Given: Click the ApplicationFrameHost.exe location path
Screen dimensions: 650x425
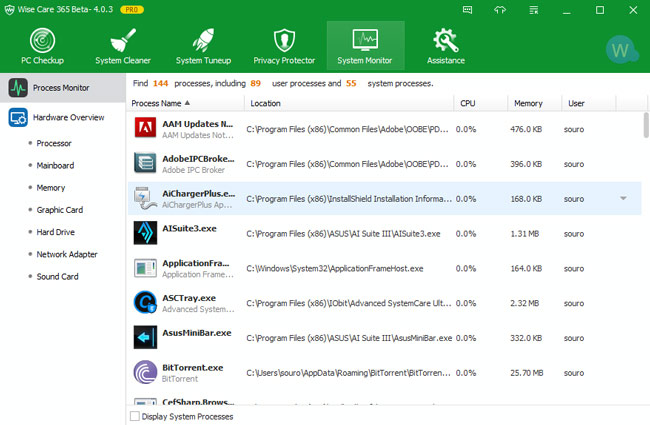Looking at the screenshot, I should point(335,269).
